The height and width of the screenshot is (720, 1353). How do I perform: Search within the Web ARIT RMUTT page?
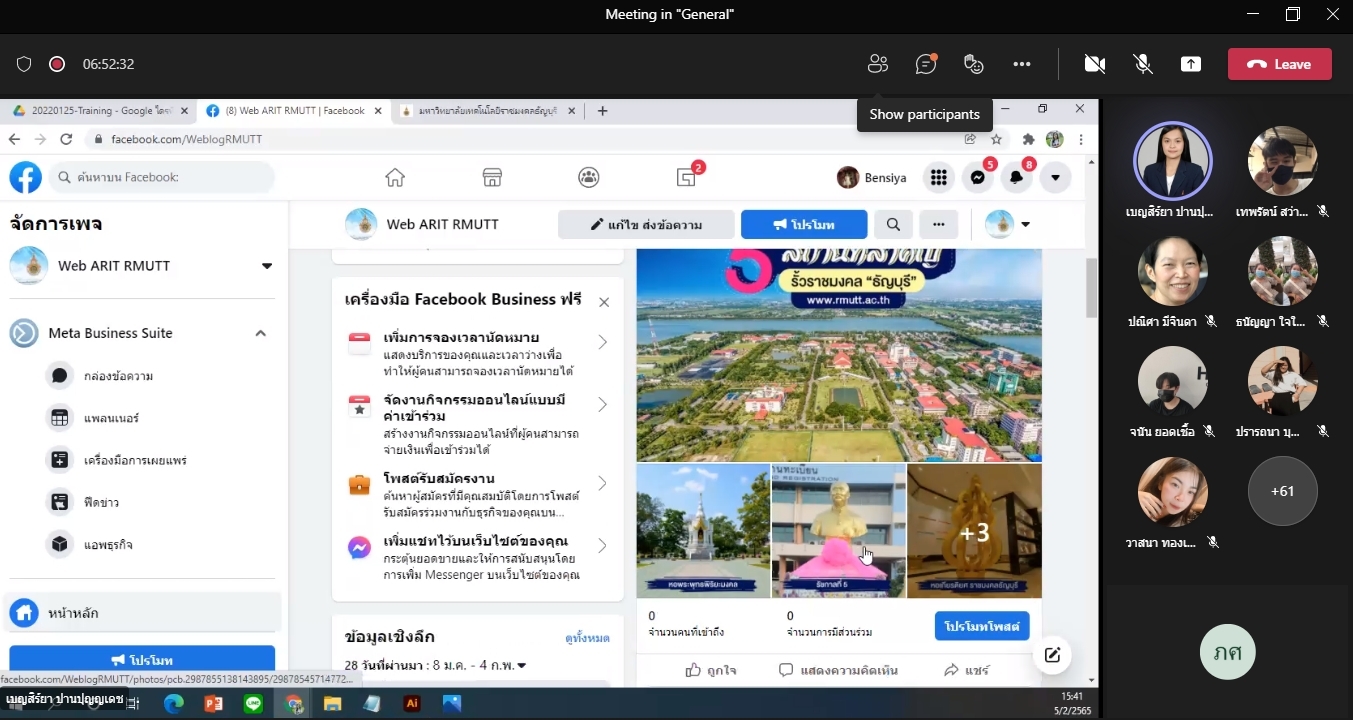pyautogui.click(x=893, y=225)
